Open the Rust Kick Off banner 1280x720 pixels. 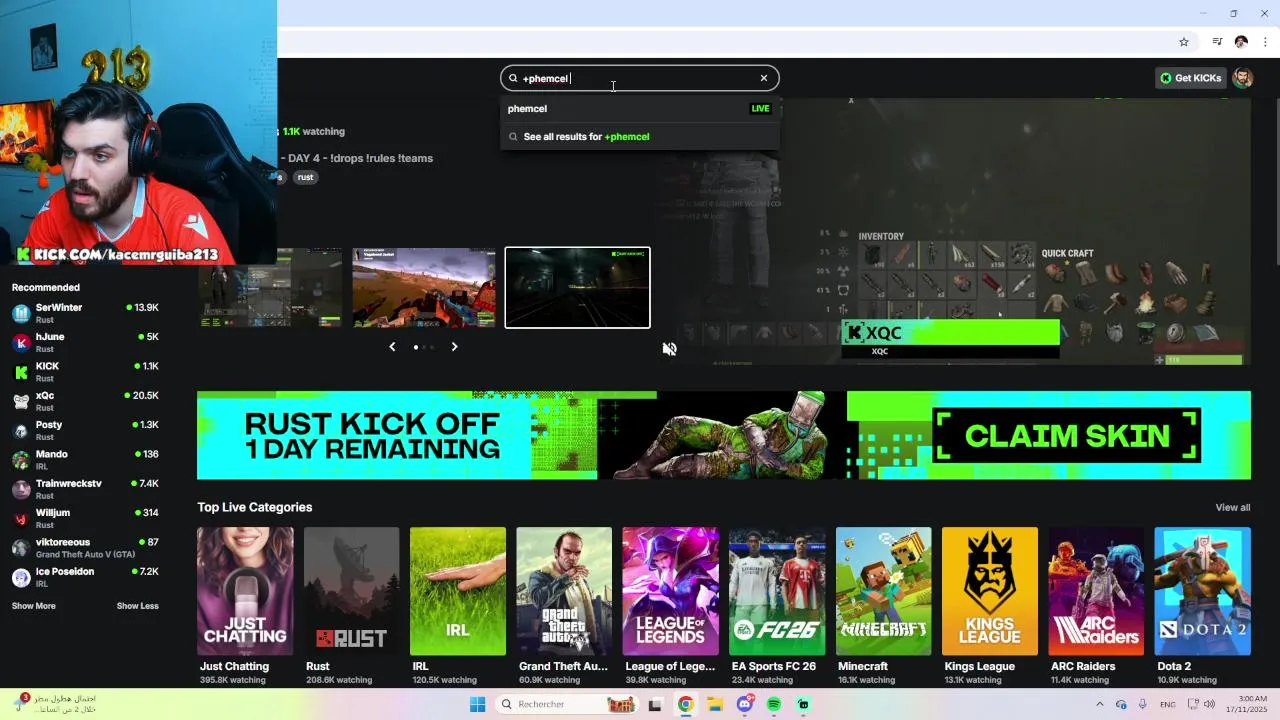click(724, 435)
